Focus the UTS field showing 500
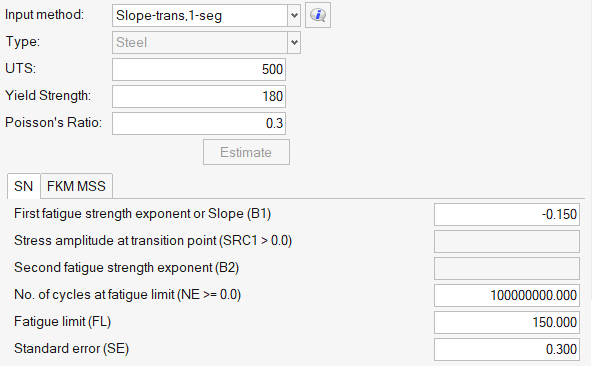The width and height of the screenshot is (592, 366). (199, 69)
